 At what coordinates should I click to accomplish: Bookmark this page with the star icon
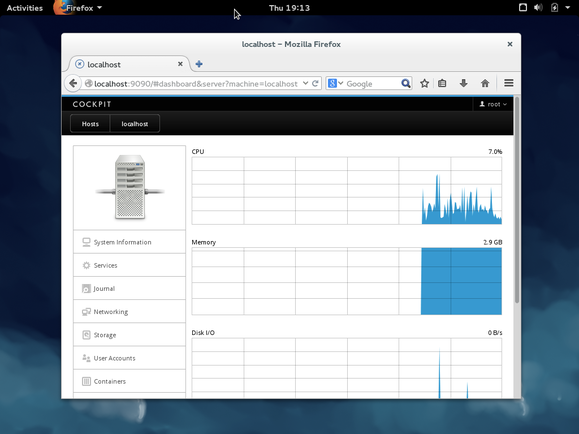[x=424, y=83]
